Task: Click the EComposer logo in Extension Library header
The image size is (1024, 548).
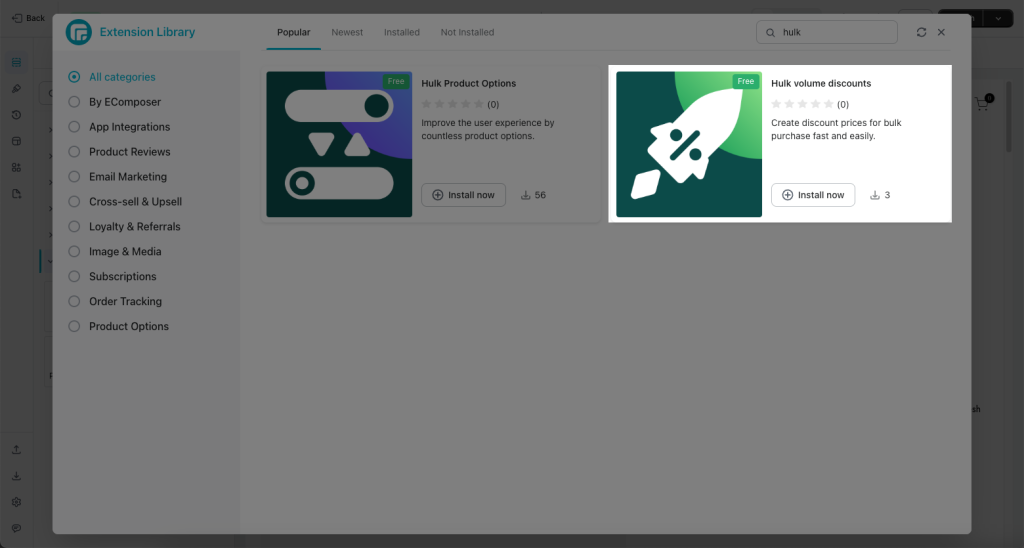Action: 78,32
